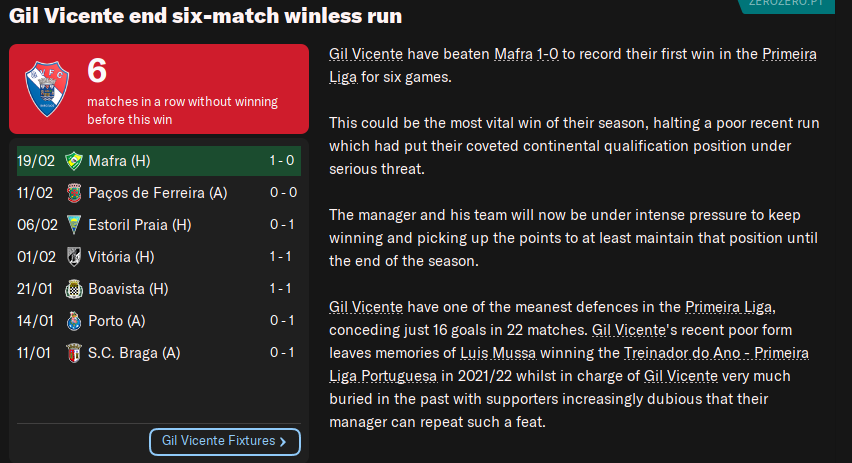Open the Gil Vicente Fixtures button
This screenshot has width=852, height=463.
tap(225, 441)
